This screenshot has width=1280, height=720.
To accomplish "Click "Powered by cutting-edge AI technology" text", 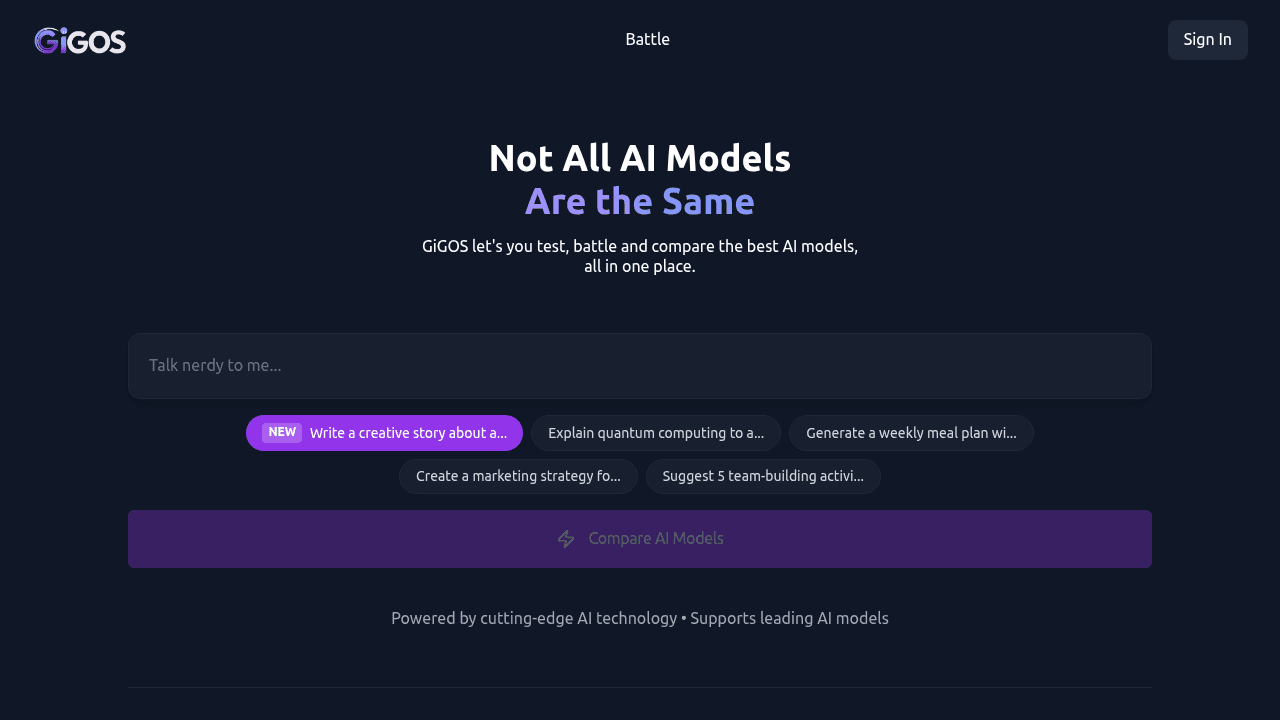I will 534,618.
